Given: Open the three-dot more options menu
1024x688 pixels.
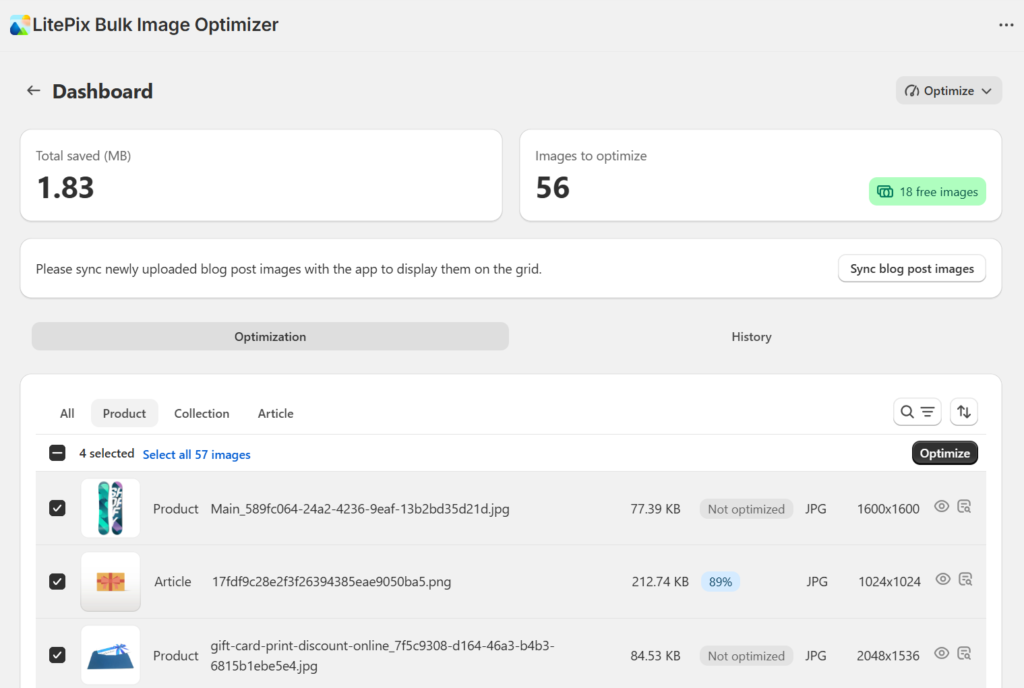Looking at the screenshot, I should 1006,25.
